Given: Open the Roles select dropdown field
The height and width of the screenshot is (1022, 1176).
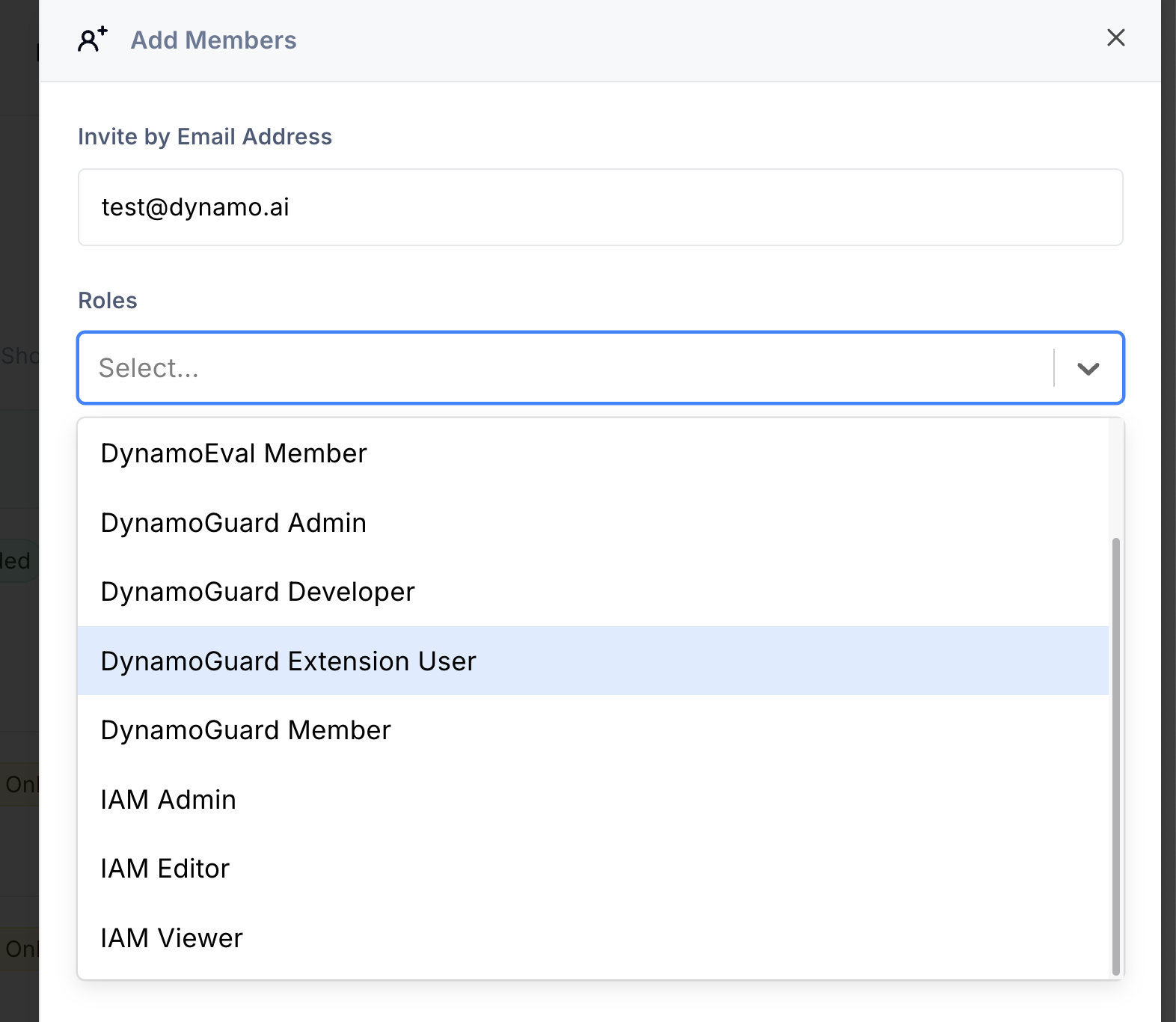Looking at the screenshot, I should tap(600, 367).
